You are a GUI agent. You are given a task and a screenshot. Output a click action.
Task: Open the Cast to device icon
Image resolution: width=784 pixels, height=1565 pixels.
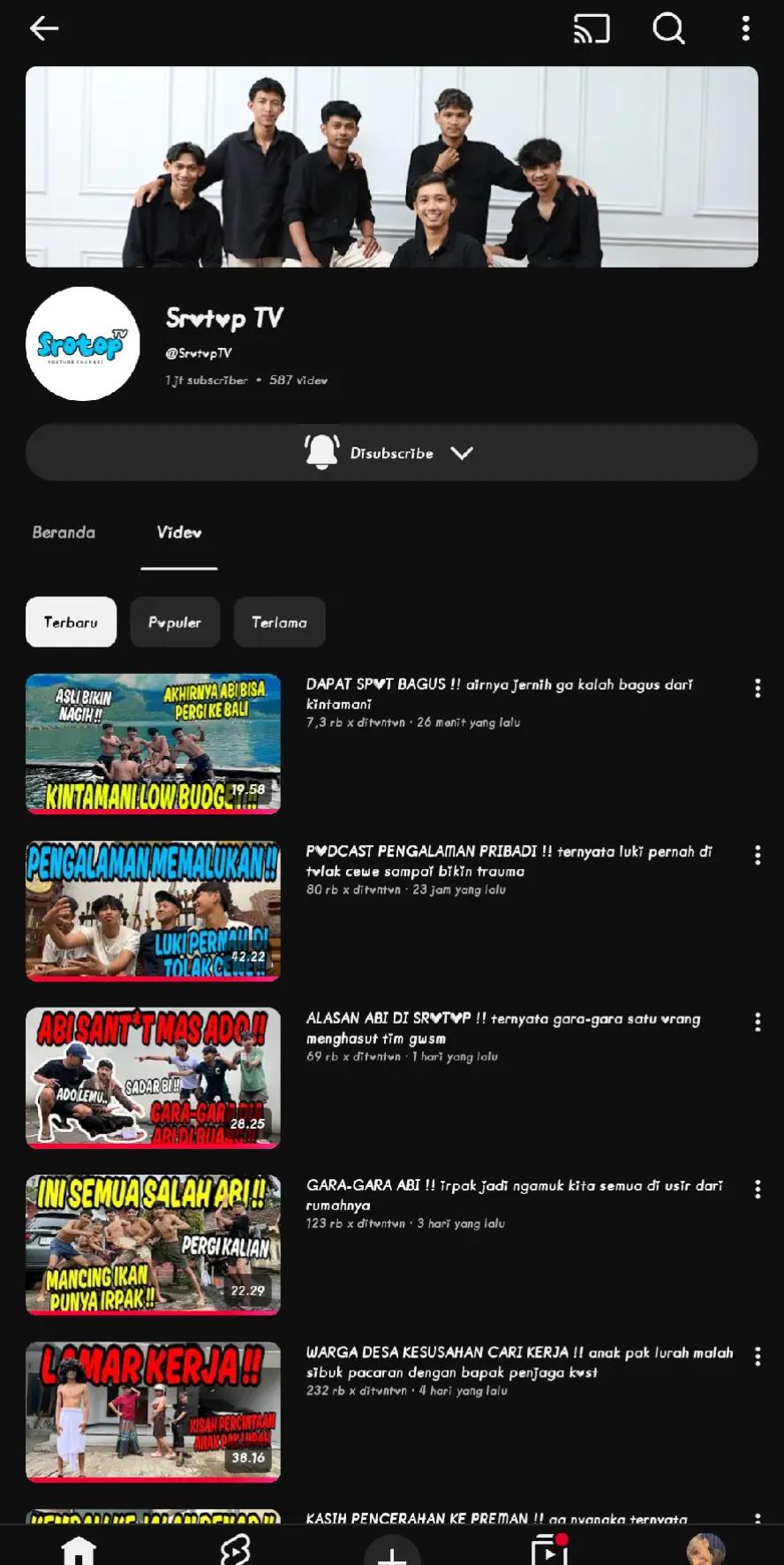592,29
